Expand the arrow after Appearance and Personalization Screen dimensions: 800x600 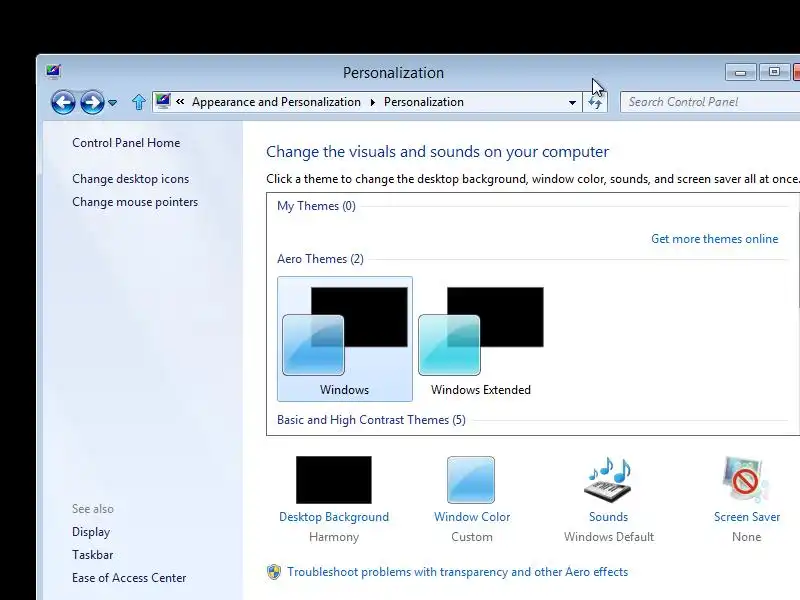[x=372, y=103]
